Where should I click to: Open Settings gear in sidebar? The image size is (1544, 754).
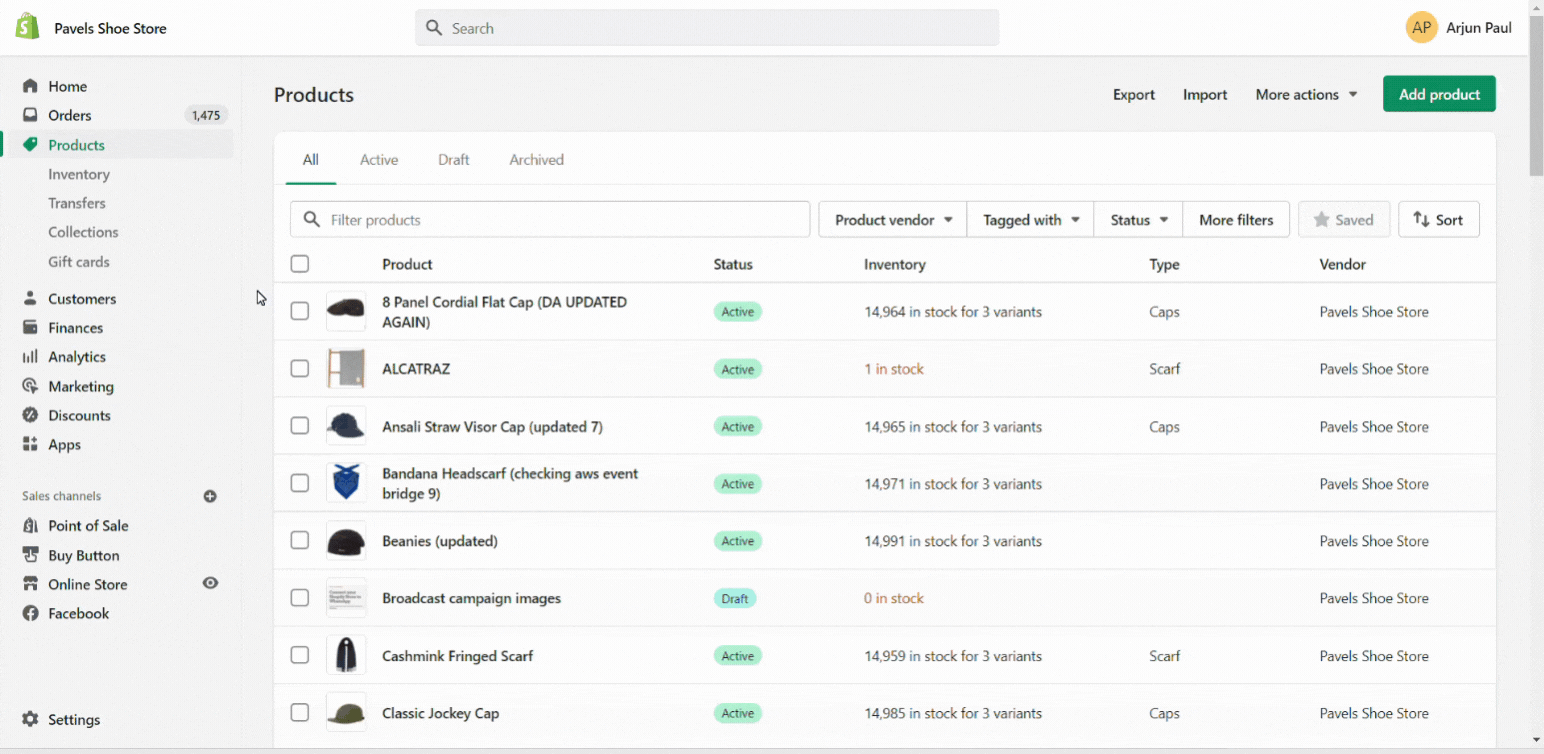30,719
